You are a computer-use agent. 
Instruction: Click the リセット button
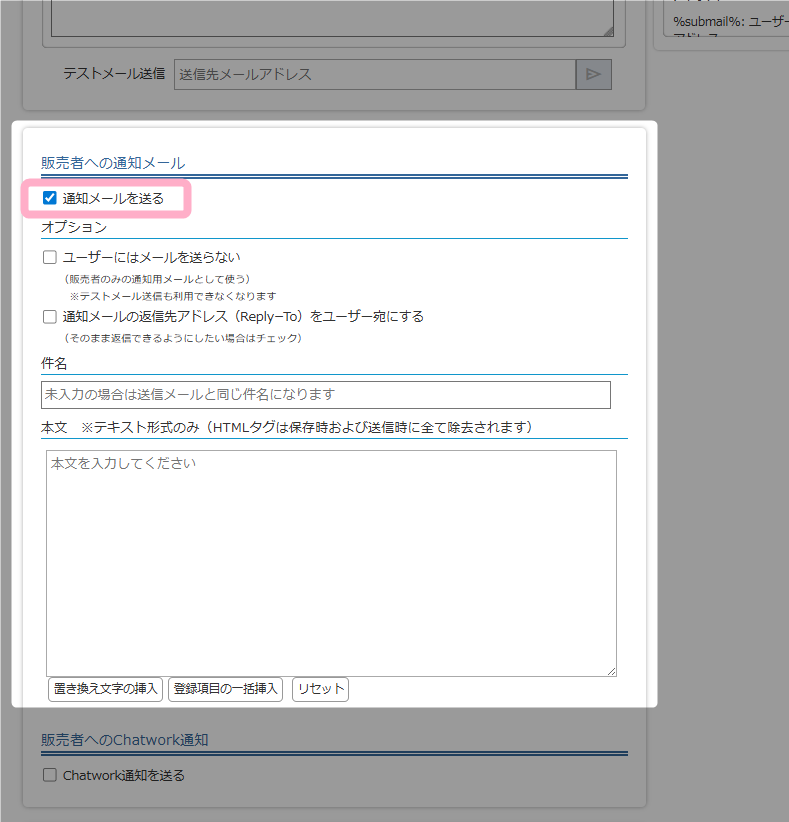pos(320,689)
